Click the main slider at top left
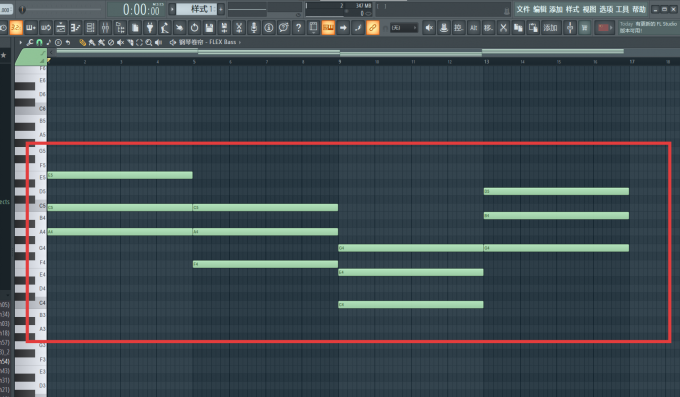This screenshot has width=680, height=397. tap(61, 9)
